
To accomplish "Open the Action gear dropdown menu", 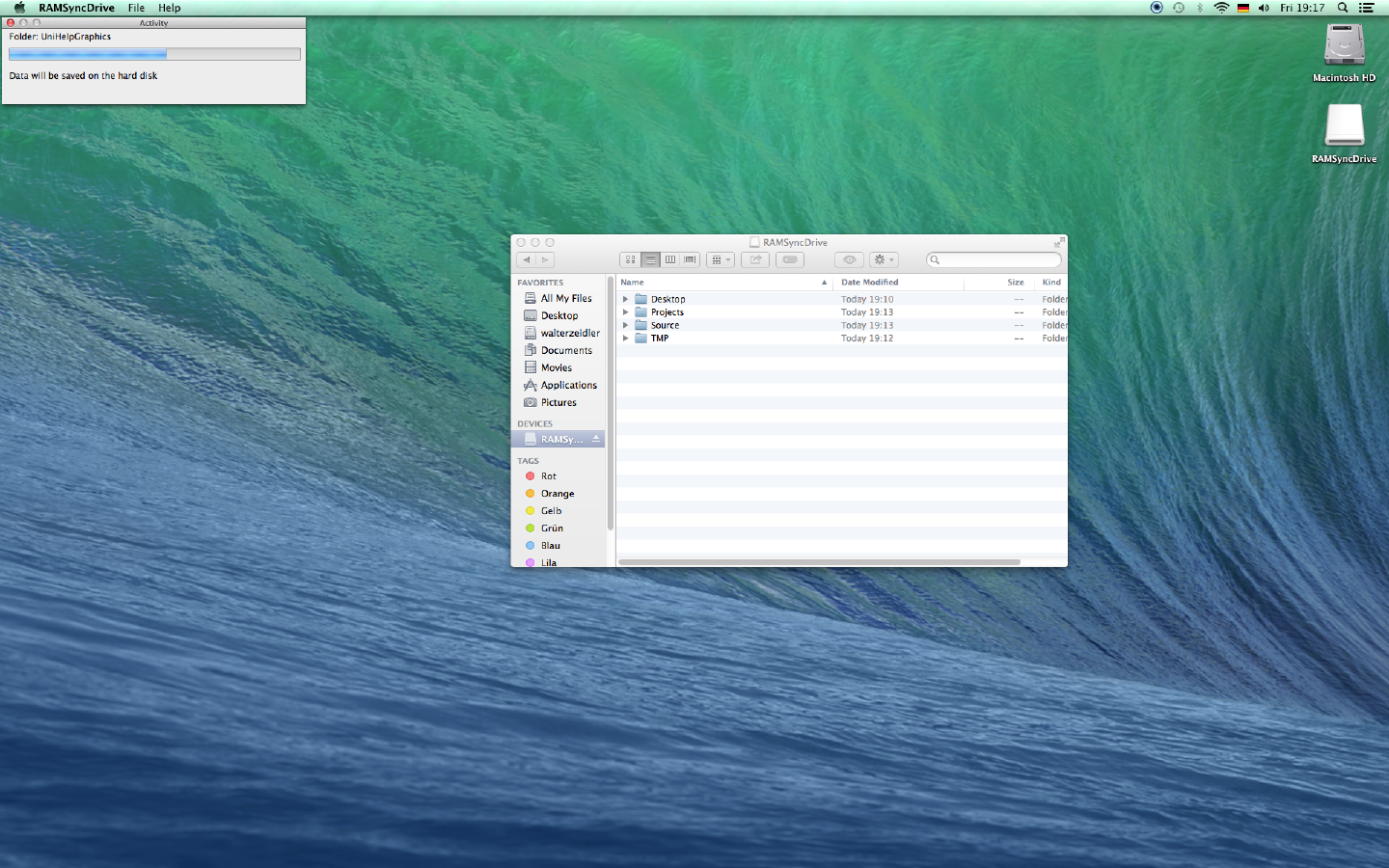I will 884,259.
